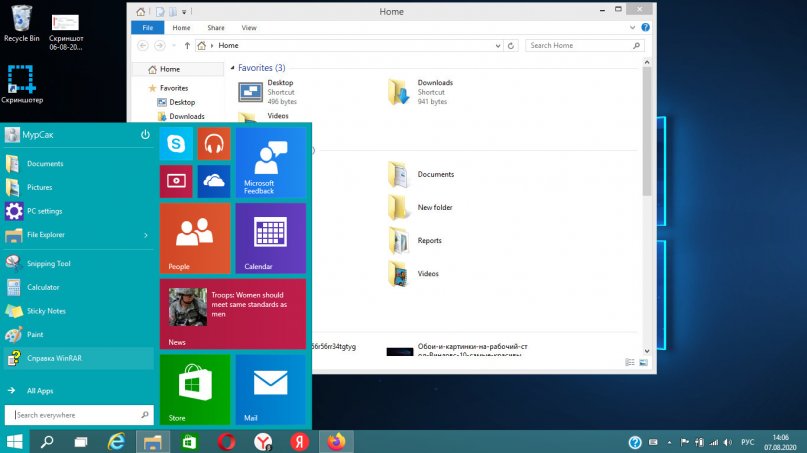807x453 pixels.
Task: Open the Mail tile
Action: pos(270,390)
